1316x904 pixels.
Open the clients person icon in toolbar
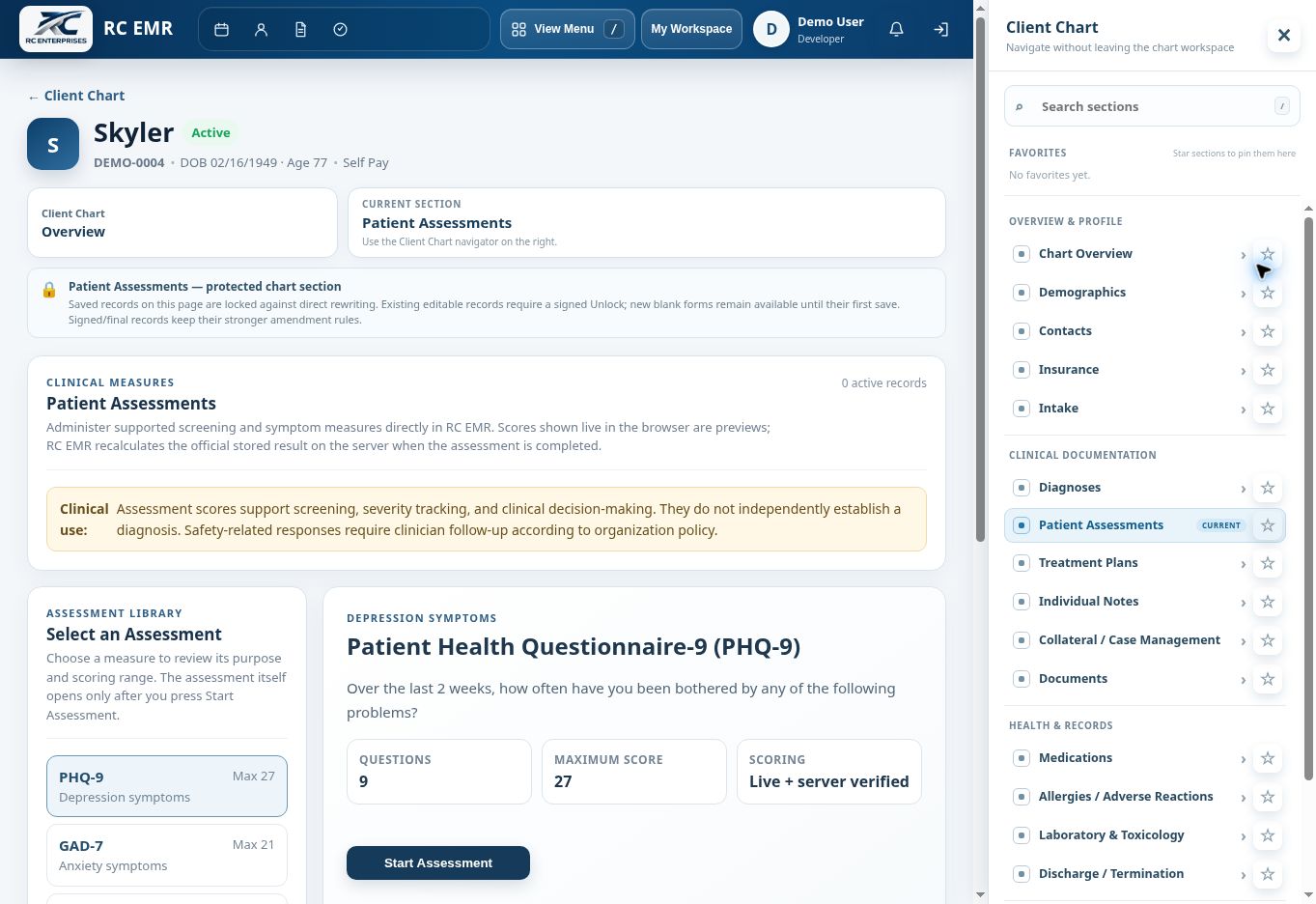[x=261, y=30]
